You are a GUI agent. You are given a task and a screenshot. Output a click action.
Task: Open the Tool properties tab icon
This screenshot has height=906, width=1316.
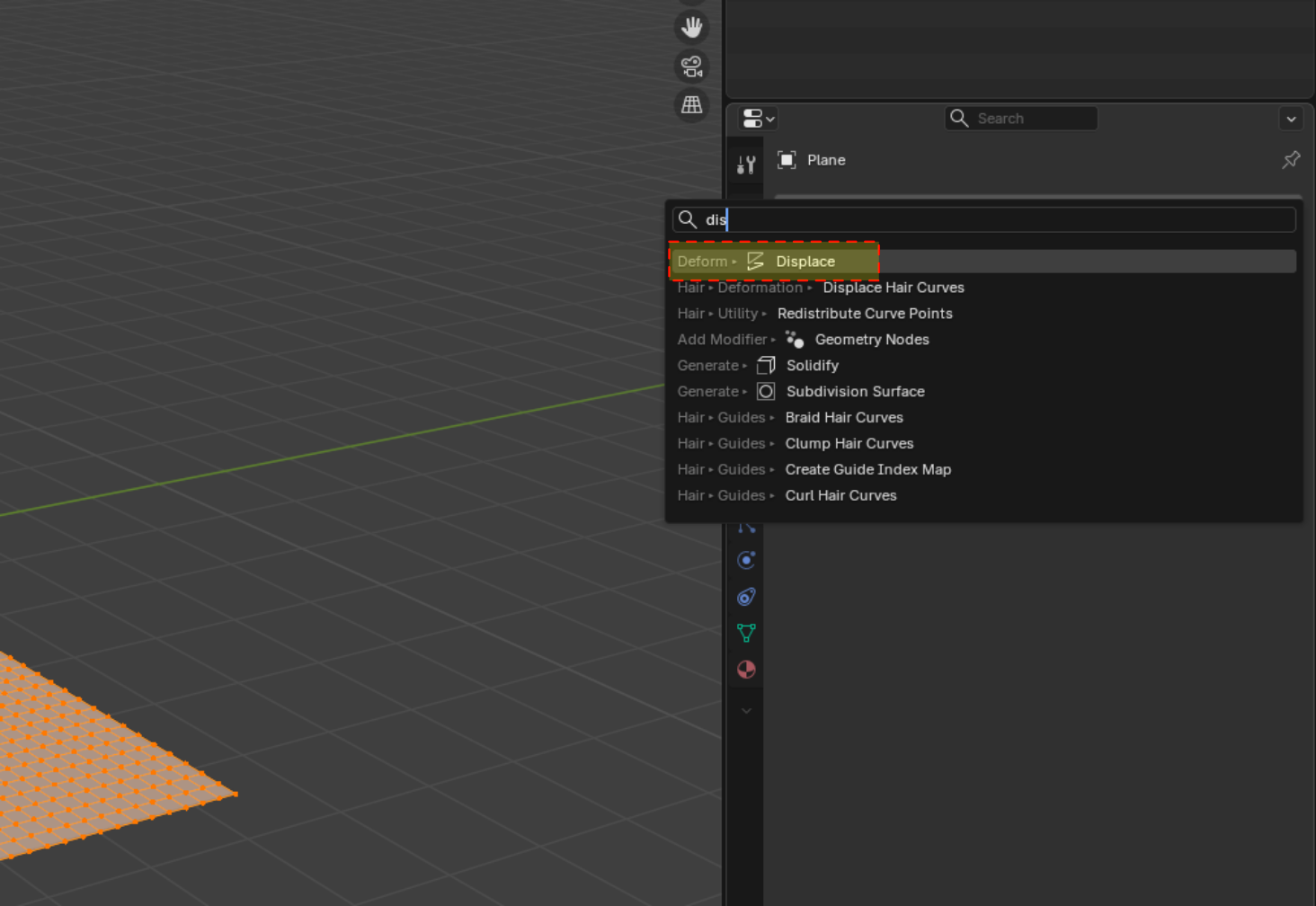click(x=746, y=164)
